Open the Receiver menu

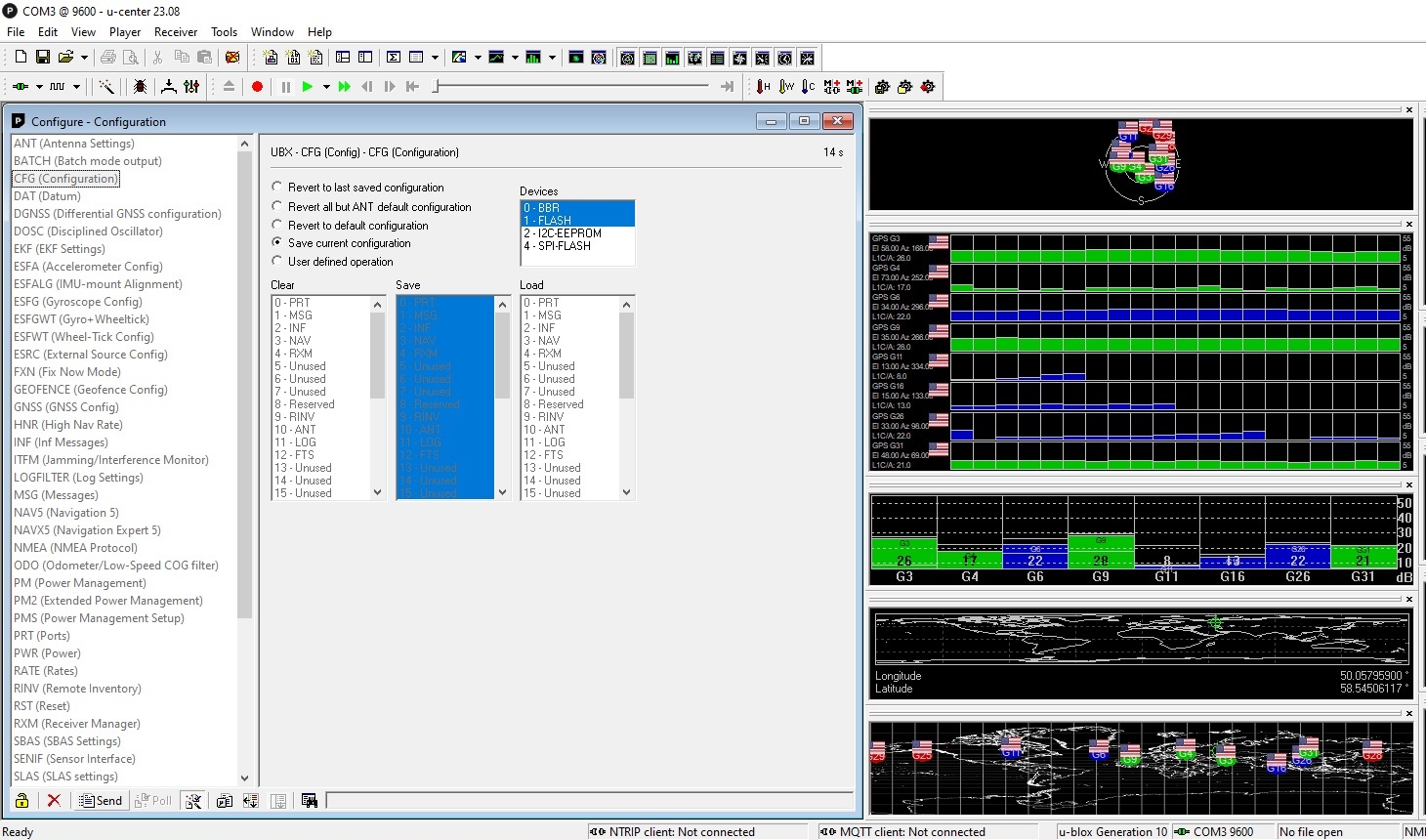click(176, 31)
